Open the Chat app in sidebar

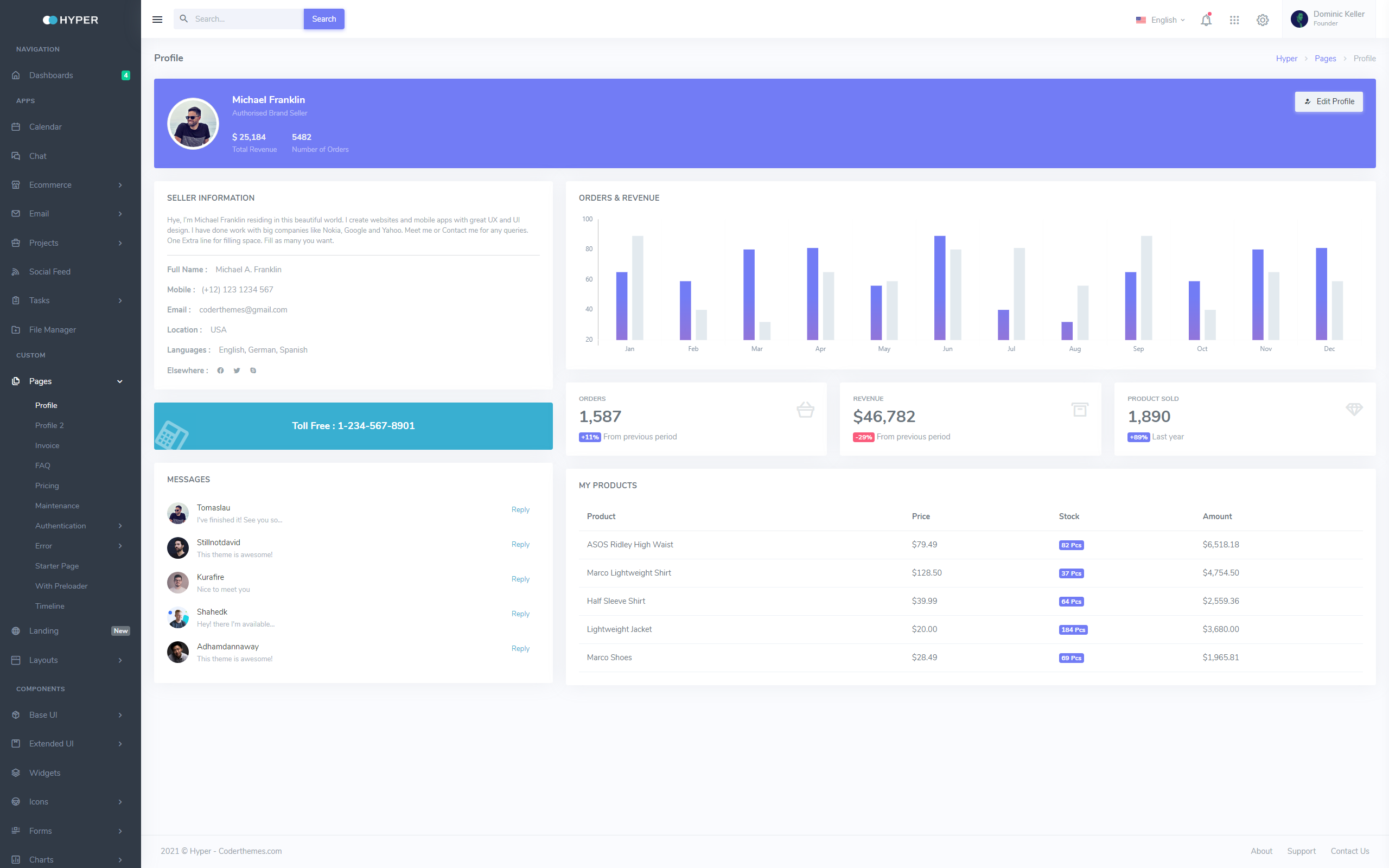tap(38, 156)
